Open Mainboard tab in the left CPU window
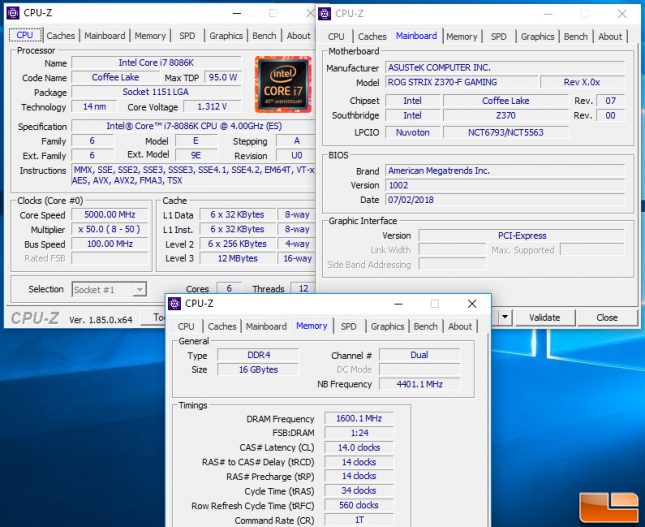 (104, 36)
